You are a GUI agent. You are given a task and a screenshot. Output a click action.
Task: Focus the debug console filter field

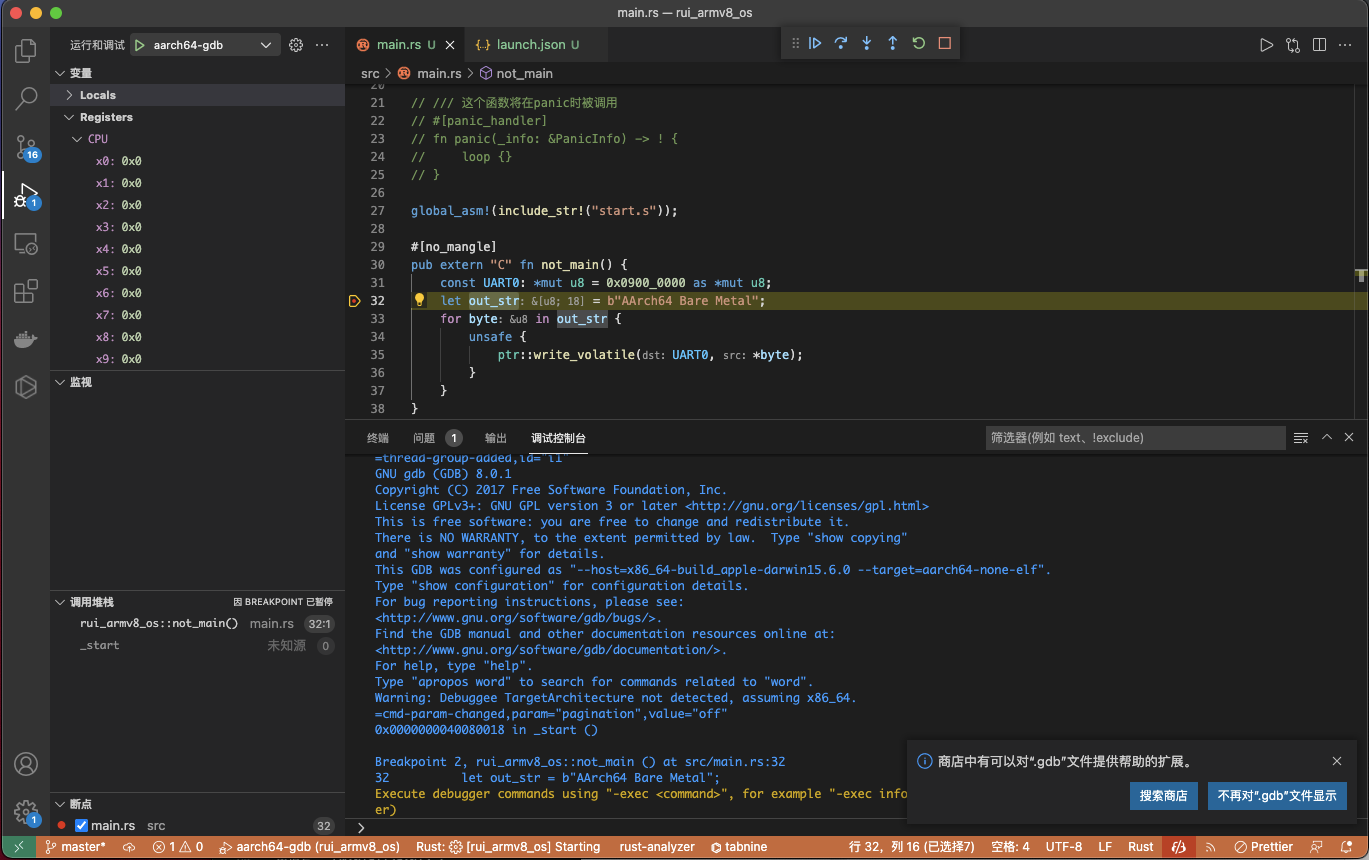(1135, 437)
